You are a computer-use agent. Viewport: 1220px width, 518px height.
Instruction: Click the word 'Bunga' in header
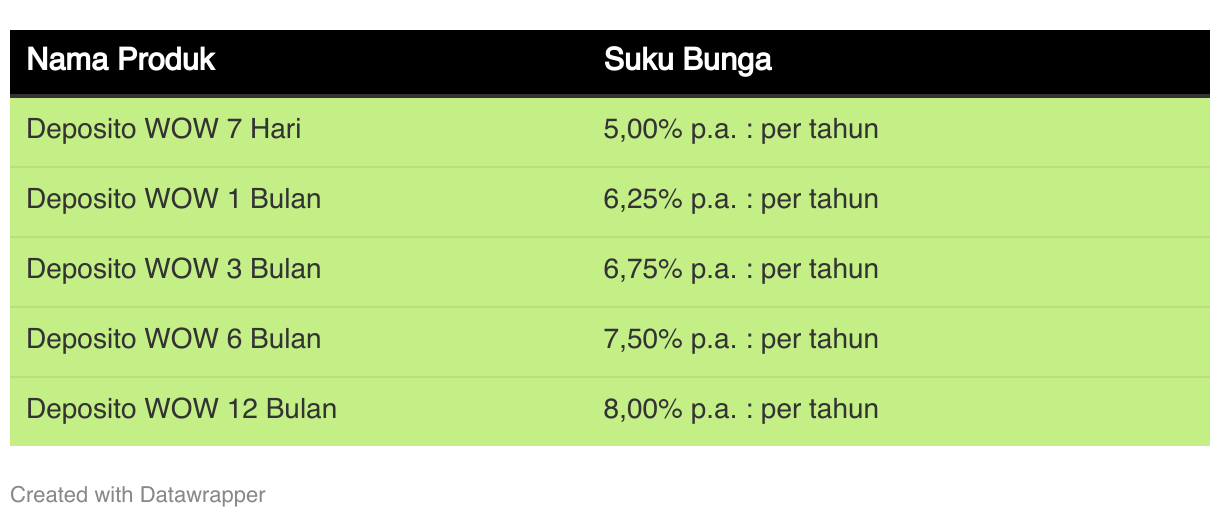pos(727,60)
